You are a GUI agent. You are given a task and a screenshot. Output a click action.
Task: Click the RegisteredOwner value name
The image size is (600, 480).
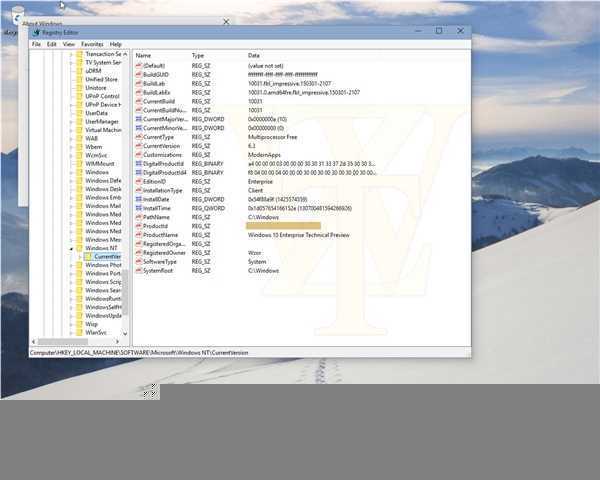tap(164, 253)
